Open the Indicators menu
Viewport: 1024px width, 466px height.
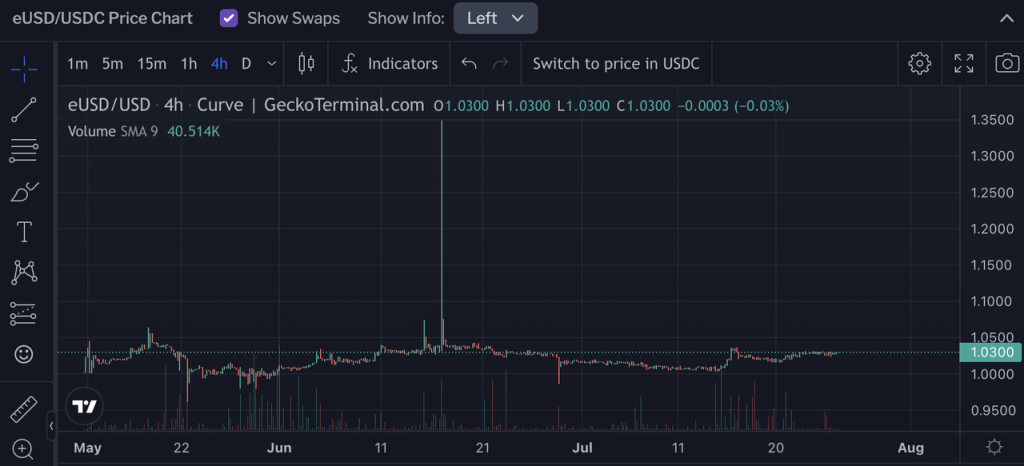point(390,64)
